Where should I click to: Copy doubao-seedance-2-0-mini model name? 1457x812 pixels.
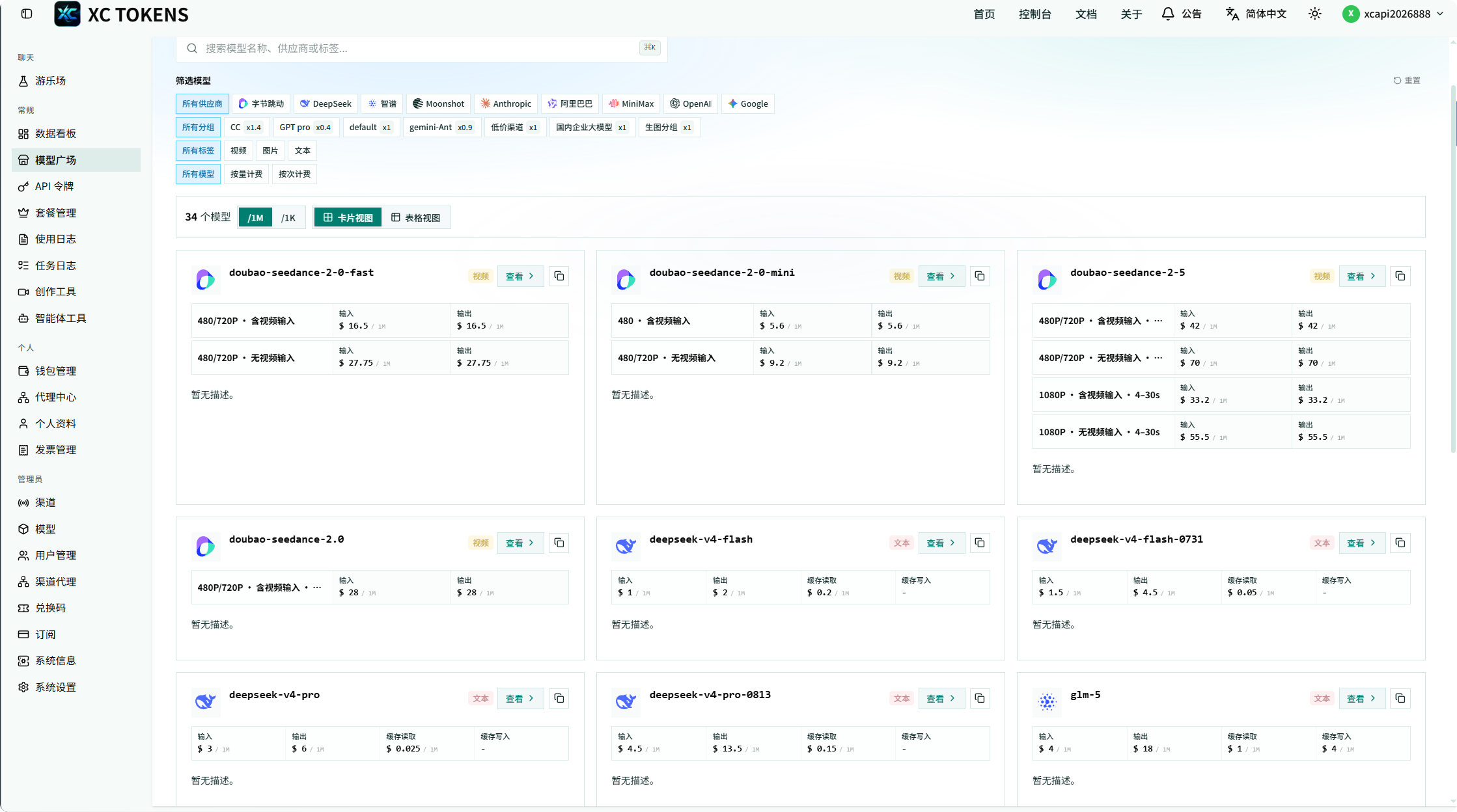[979, 276]
